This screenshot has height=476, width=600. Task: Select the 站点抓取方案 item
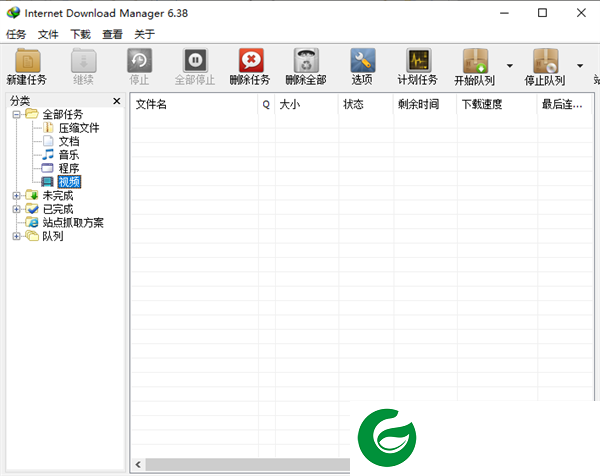click(73, 222)
